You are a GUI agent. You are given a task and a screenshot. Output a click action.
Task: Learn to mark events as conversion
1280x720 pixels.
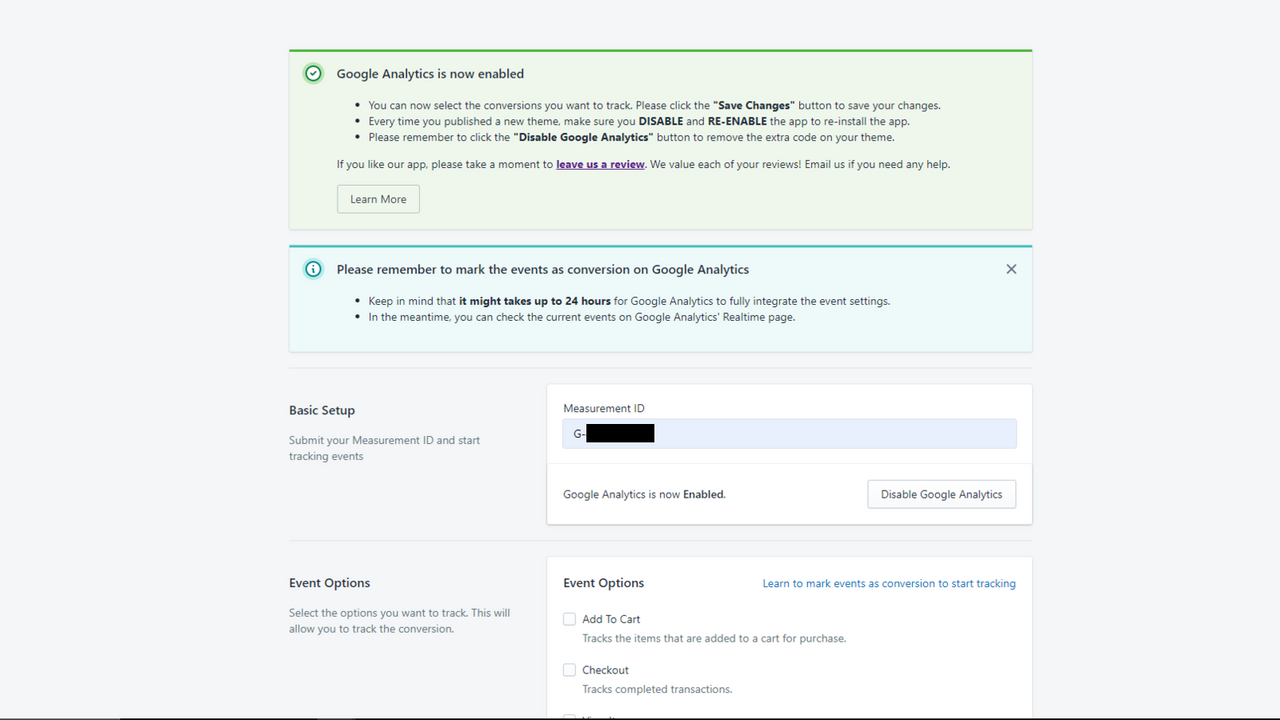888,583
